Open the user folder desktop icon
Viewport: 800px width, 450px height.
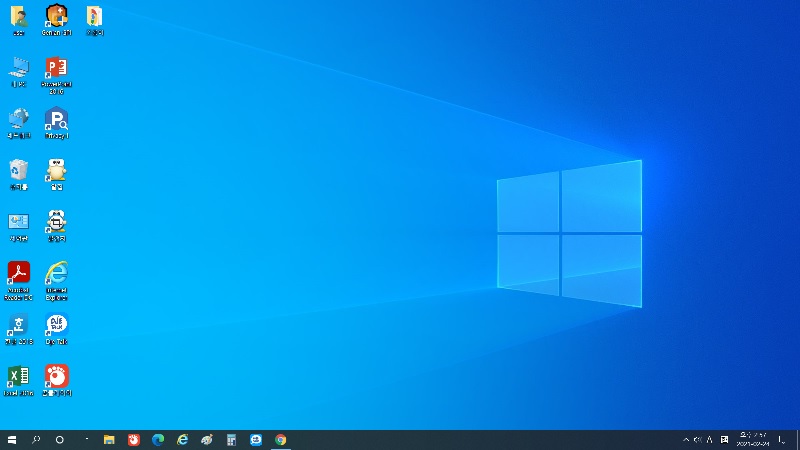19,20
